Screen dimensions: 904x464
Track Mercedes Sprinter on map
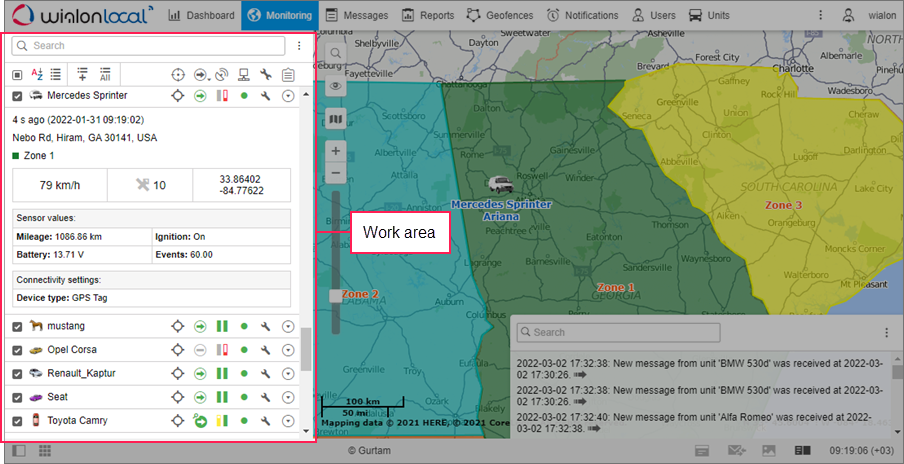178,96
